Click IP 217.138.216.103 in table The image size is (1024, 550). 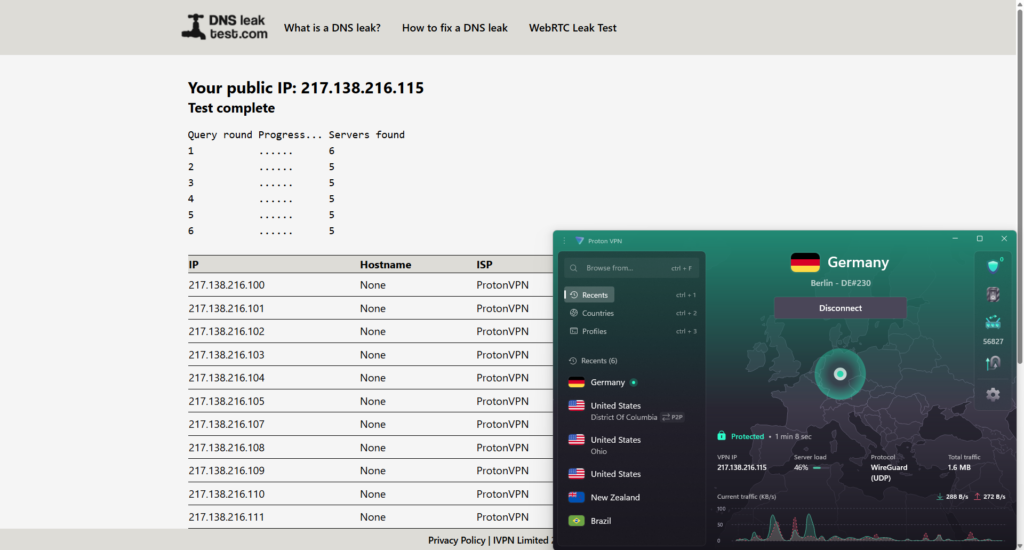point(227,355)
